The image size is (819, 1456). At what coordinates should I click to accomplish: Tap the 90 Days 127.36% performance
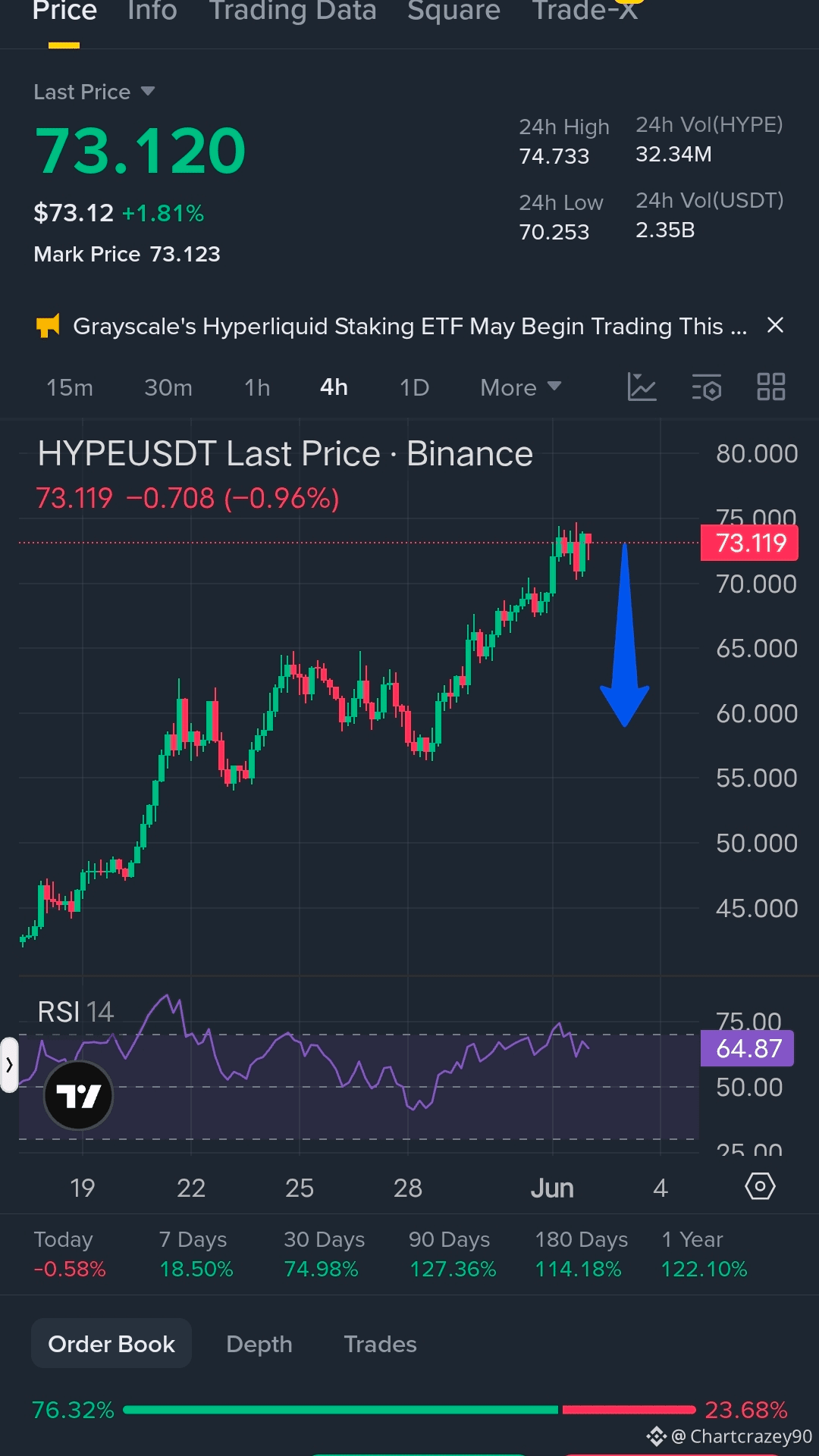coord(452,1254)
